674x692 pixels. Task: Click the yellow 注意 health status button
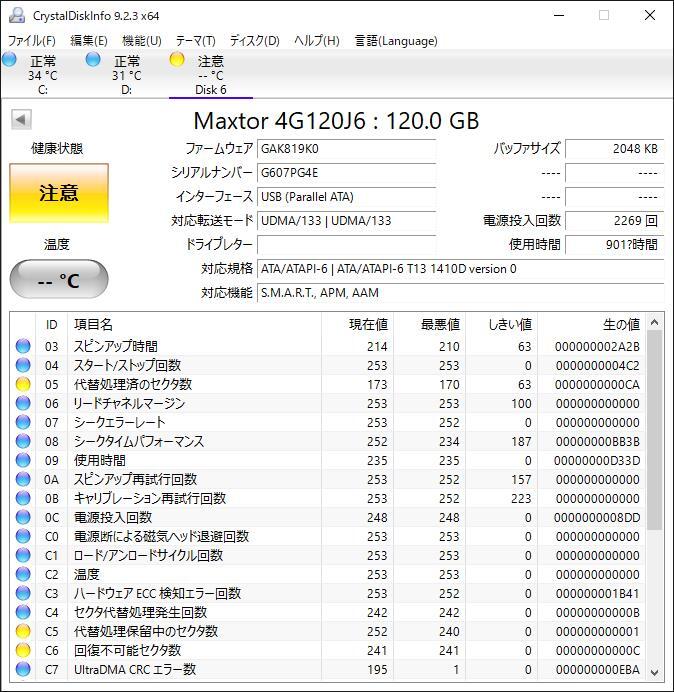click(x=59, y=193)
